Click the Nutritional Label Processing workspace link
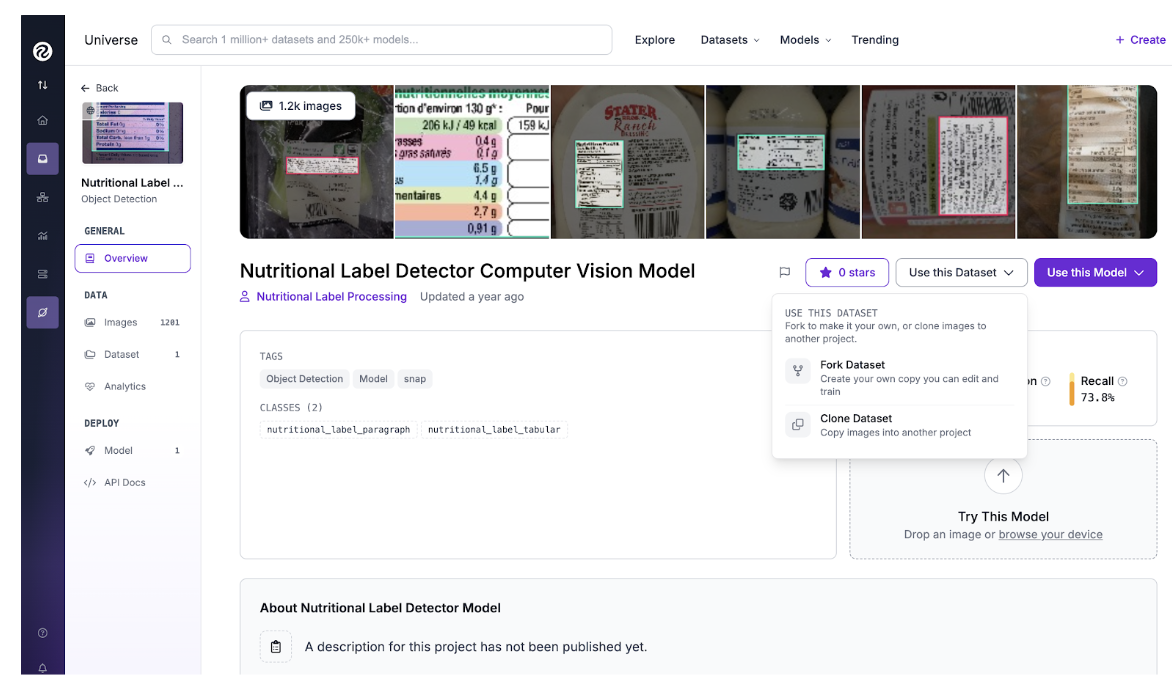 point(331,297)
